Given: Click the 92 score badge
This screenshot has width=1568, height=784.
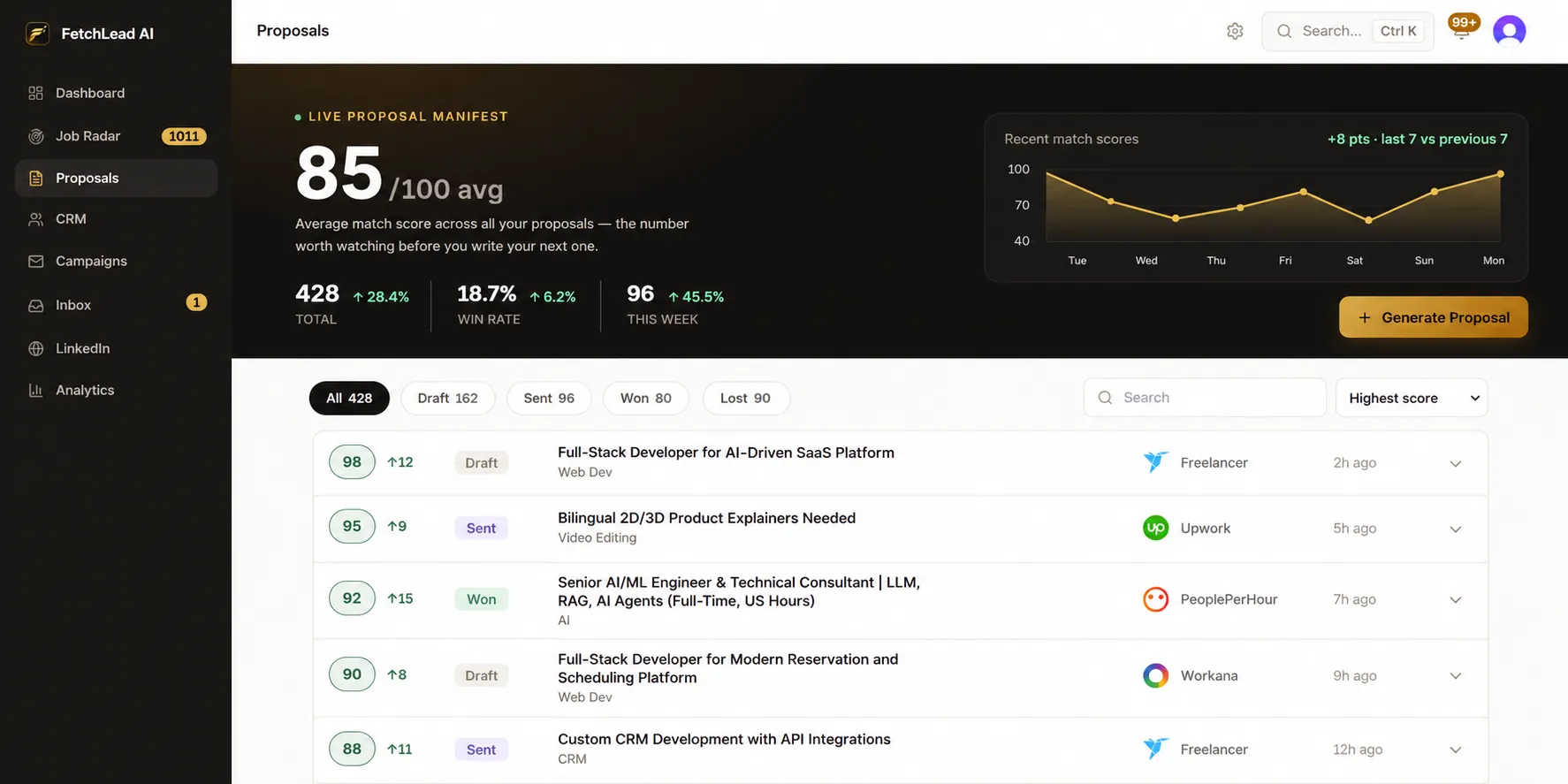Looking at the screenshot, I should tap(352, 598).
